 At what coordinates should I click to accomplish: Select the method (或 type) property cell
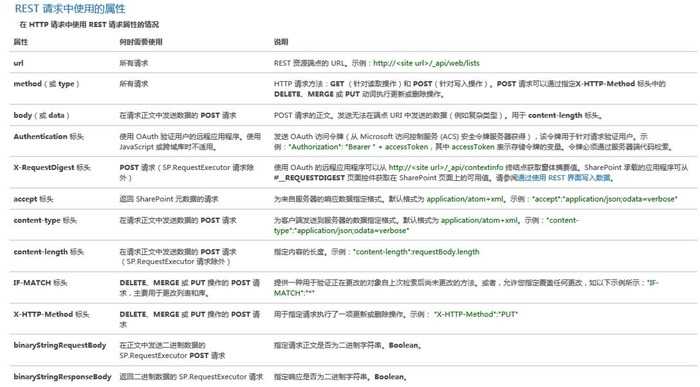tap(46, 83)
